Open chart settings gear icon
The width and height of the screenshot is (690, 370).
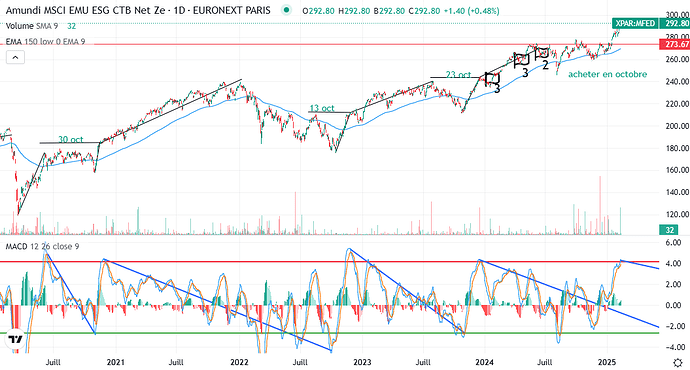pyautogui.click(x=678, y=363)
